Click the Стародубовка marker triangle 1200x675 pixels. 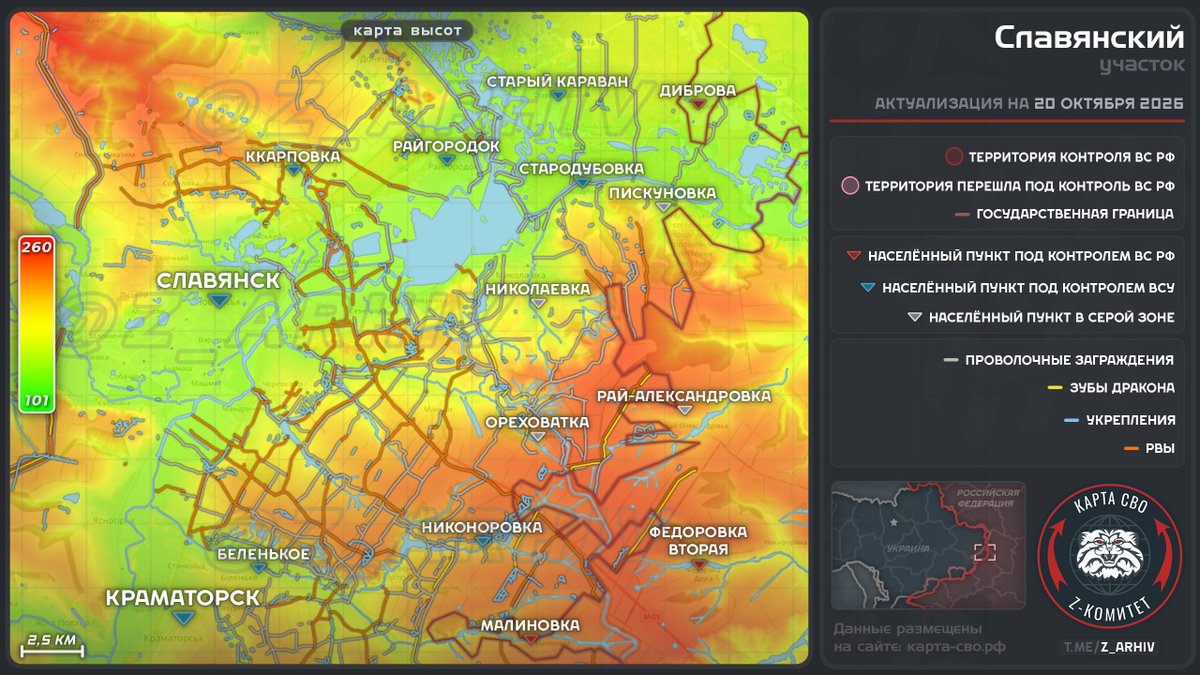pos(582,183)
